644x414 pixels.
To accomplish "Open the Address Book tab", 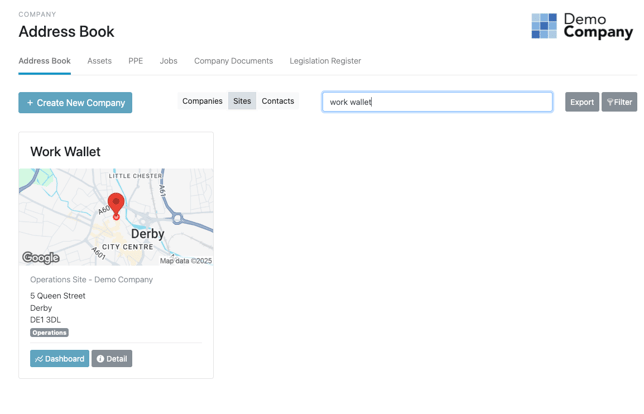I will 44,61.
